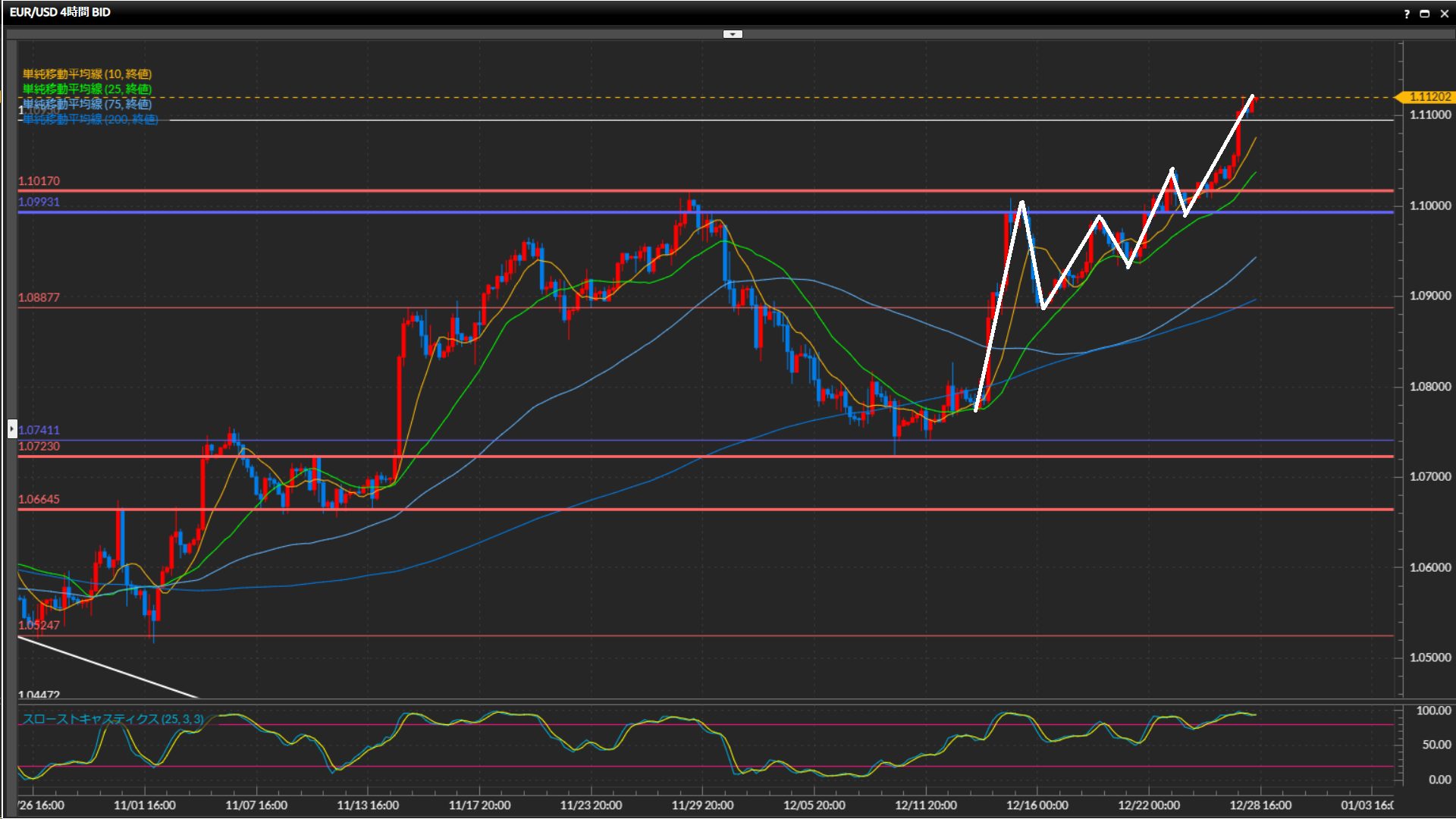Close the EUR/USD chart window

[1444, 14]
